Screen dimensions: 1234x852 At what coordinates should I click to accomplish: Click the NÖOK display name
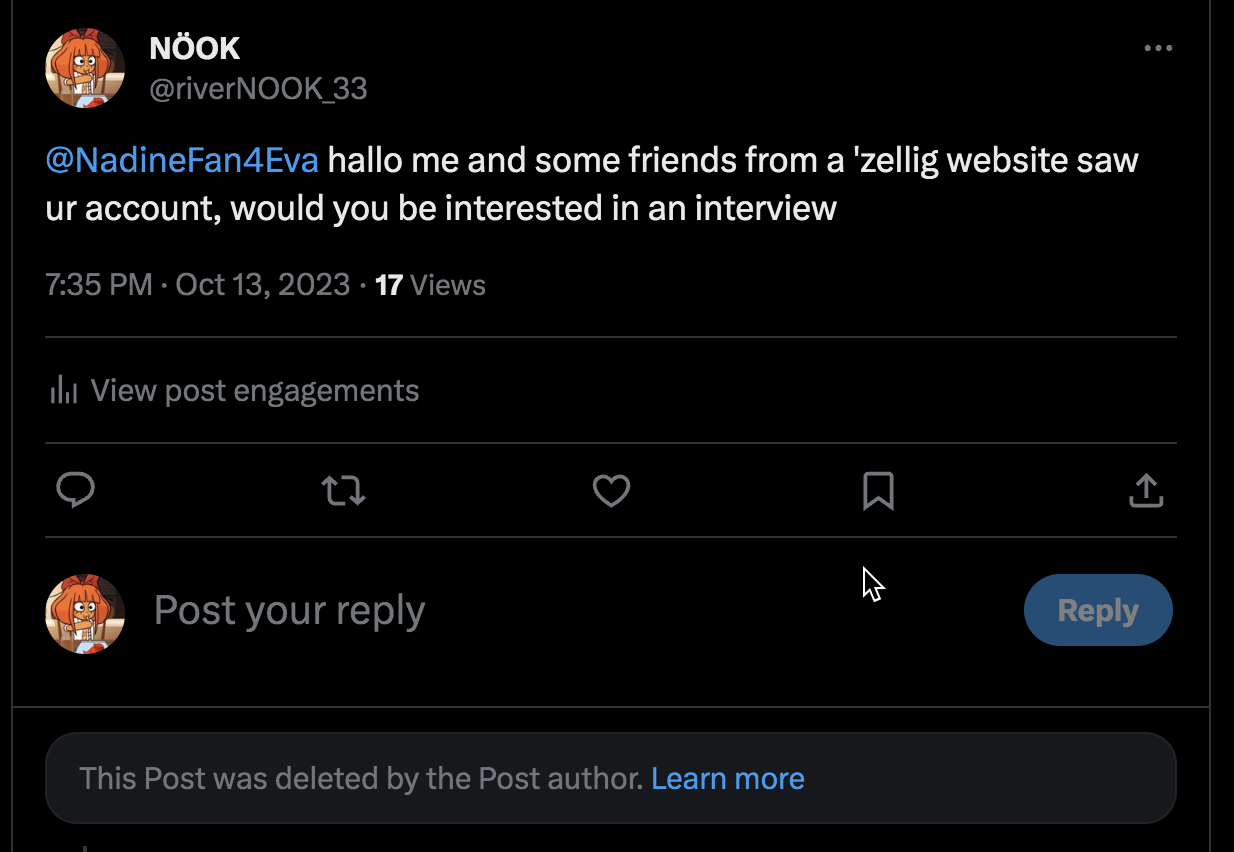click(195, 47)
